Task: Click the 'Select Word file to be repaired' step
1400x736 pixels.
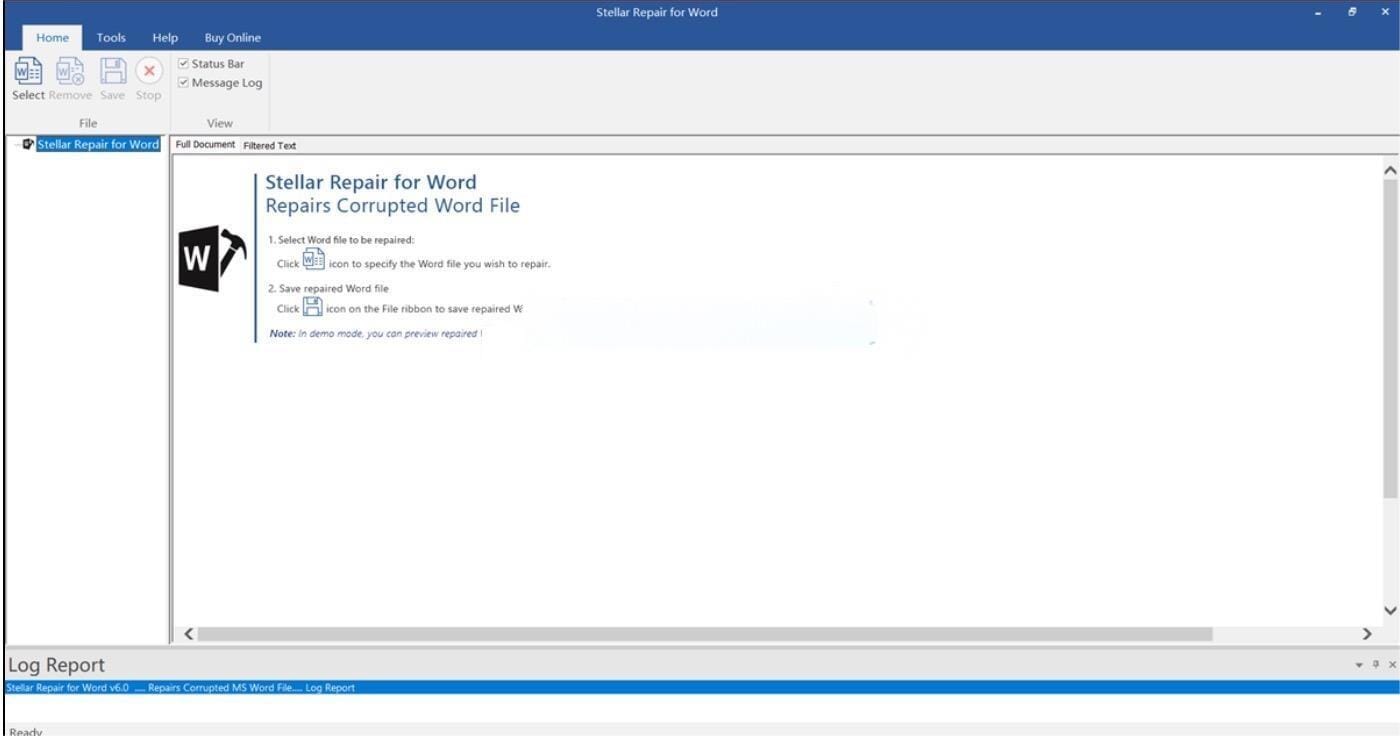Action: coord(341,240)
